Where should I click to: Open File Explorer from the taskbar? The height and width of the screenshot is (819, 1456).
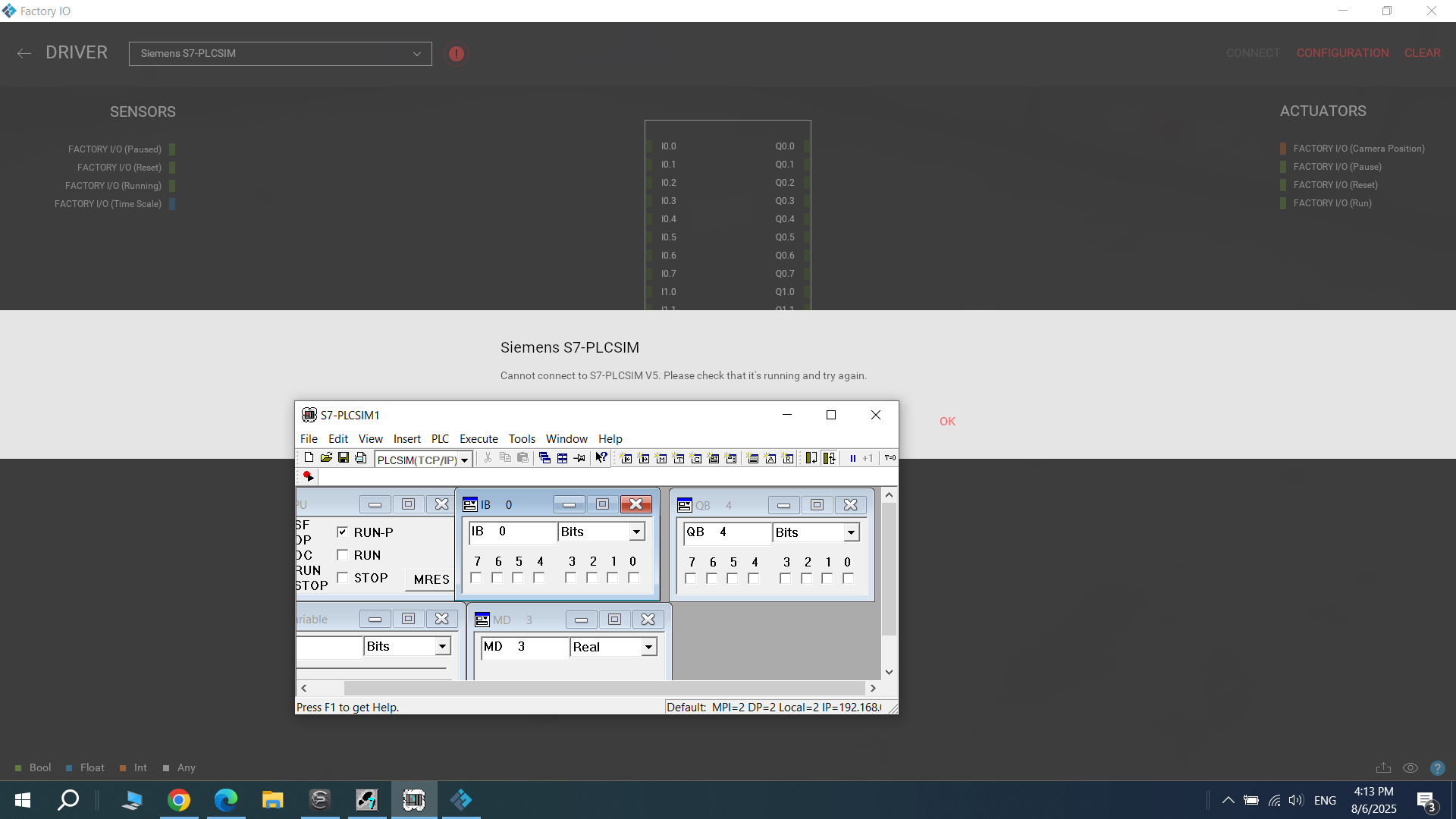point(272,800)
